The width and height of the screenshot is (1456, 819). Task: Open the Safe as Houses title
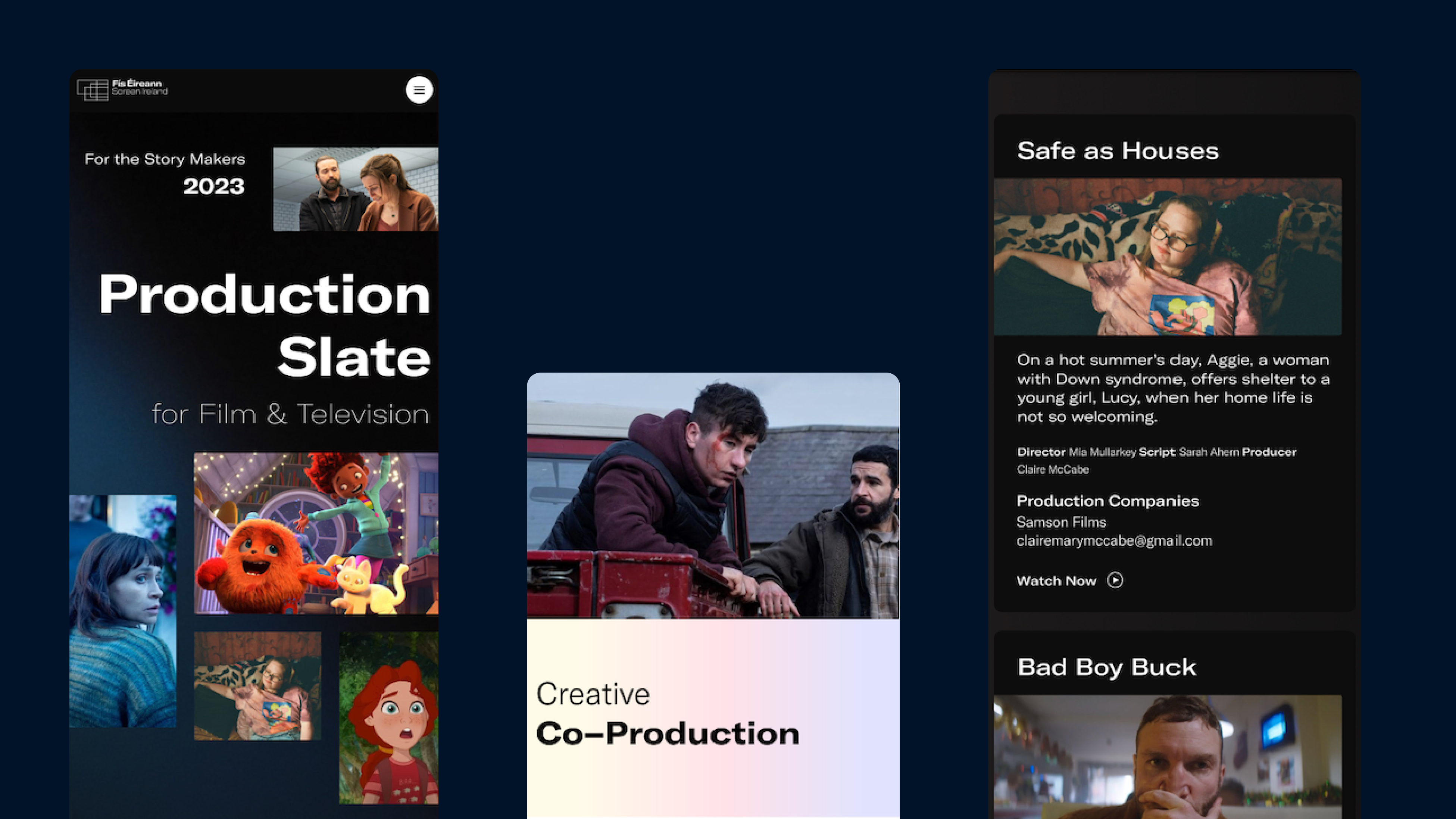[x=1118, y=151]
